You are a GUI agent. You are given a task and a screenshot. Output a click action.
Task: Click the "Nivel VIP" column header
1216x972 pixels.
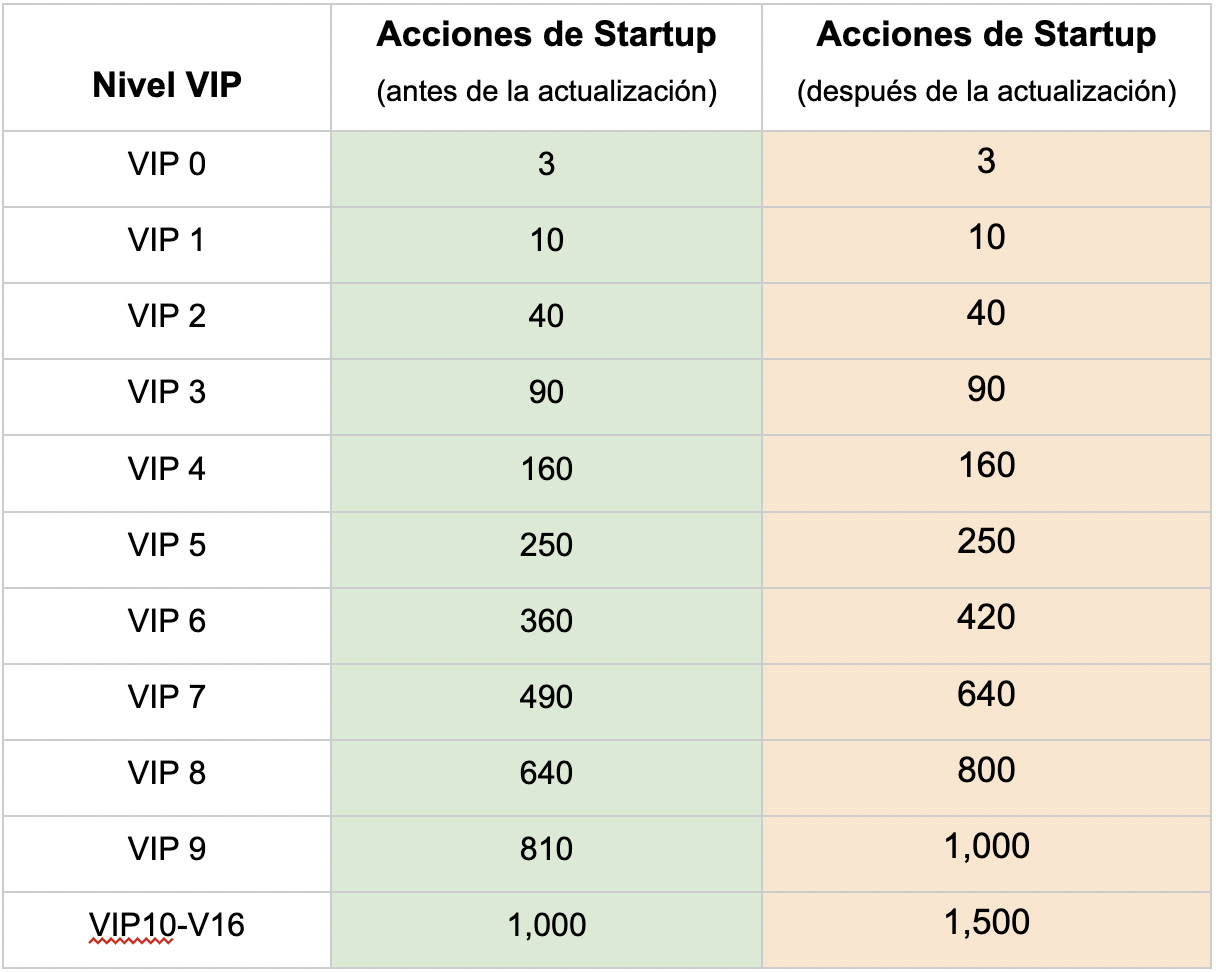(167, 85)
